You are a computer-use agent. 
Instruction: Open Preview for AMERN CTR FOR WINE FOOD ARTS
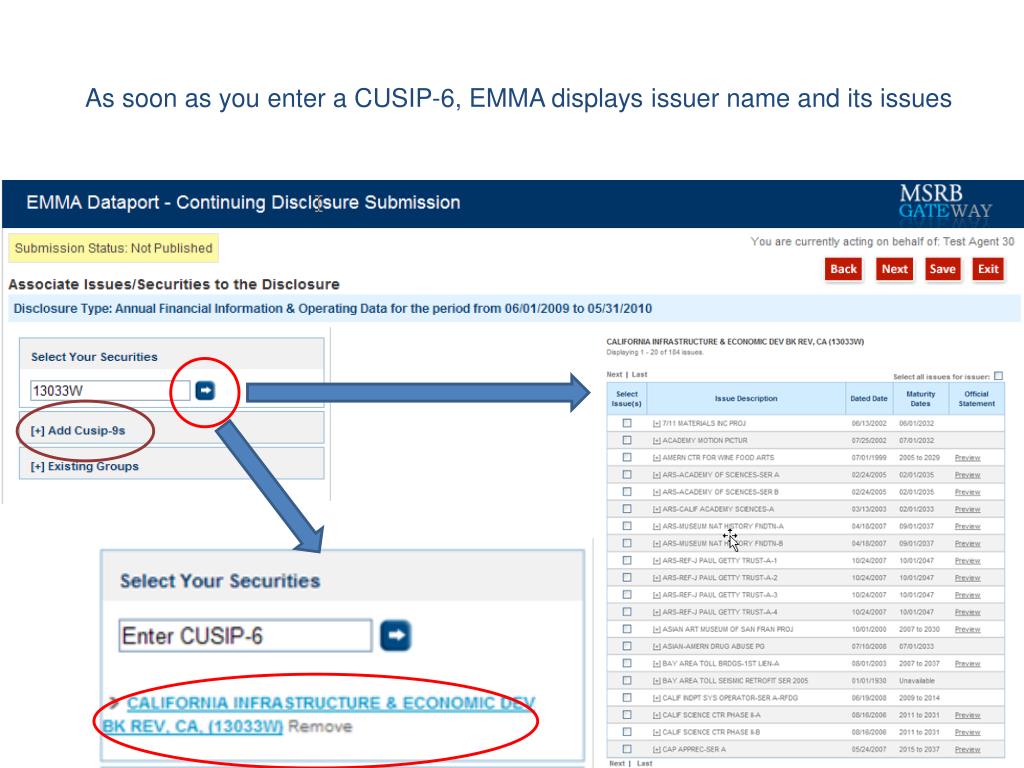(x=967, y=458)
